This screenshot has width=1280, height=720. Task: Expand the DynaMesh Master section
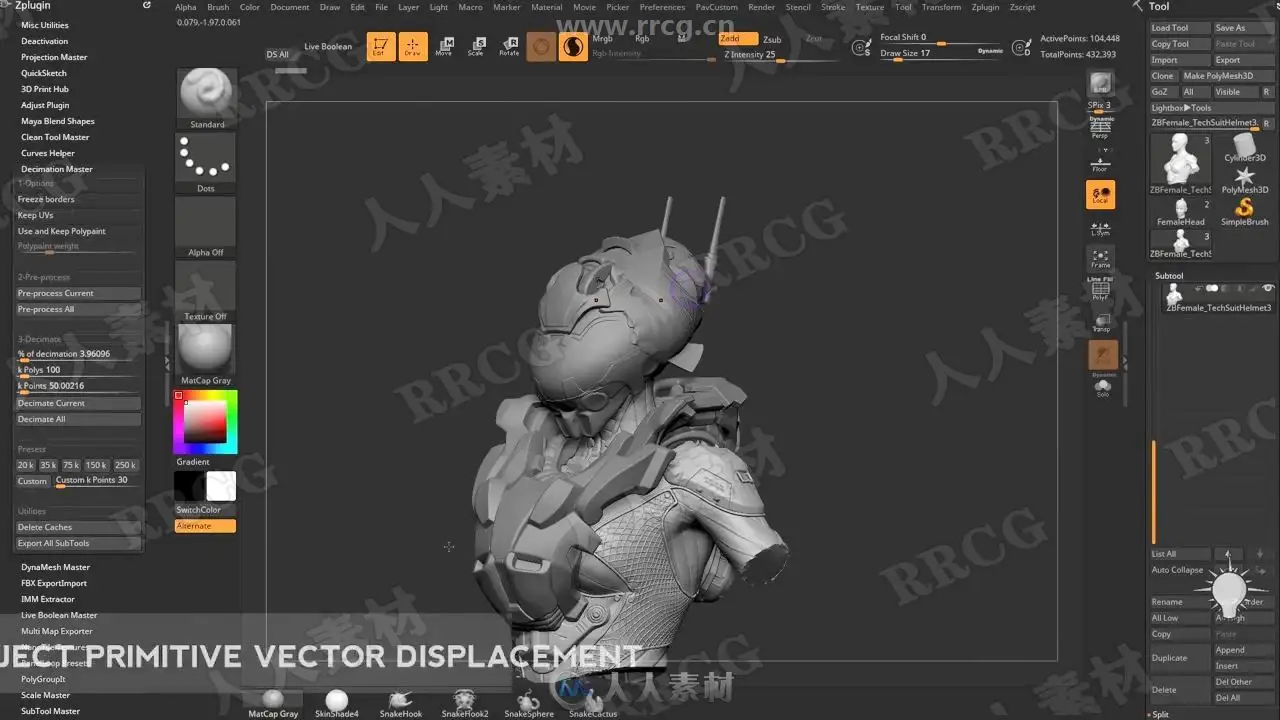[x=56, y=567]
